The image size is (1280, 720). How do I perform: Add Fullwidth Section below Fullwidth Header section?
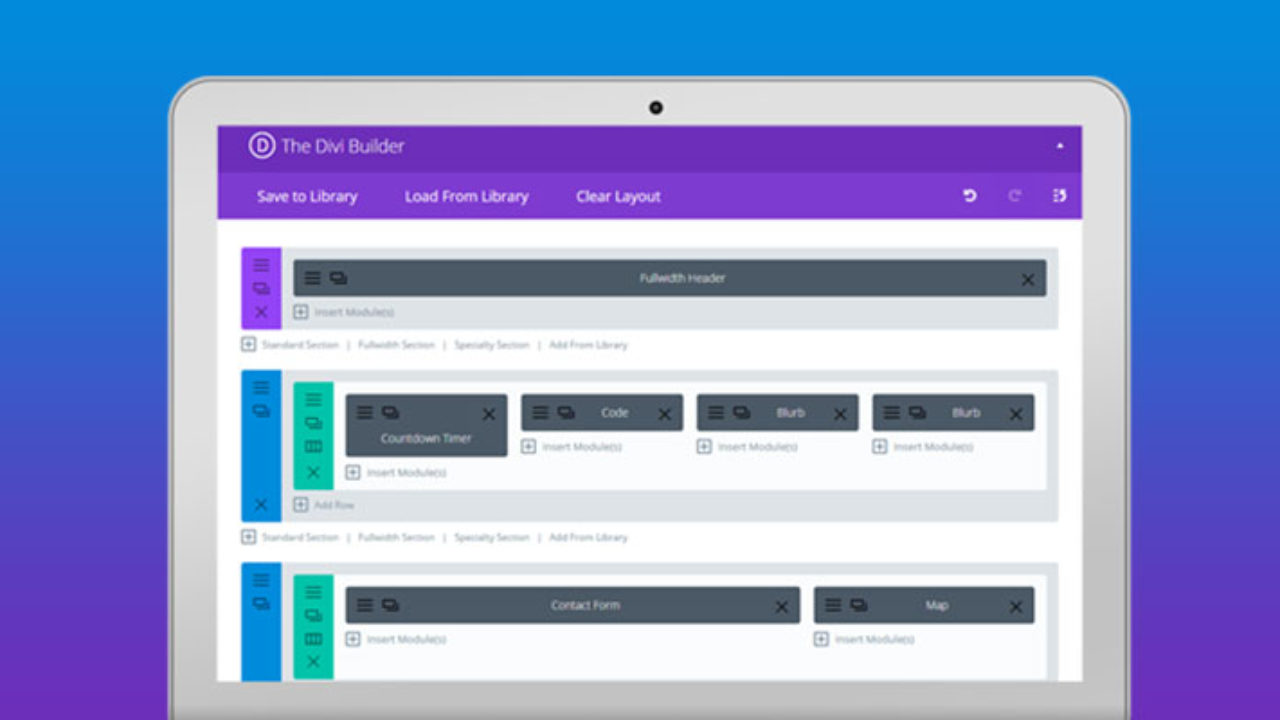(396, 344)
